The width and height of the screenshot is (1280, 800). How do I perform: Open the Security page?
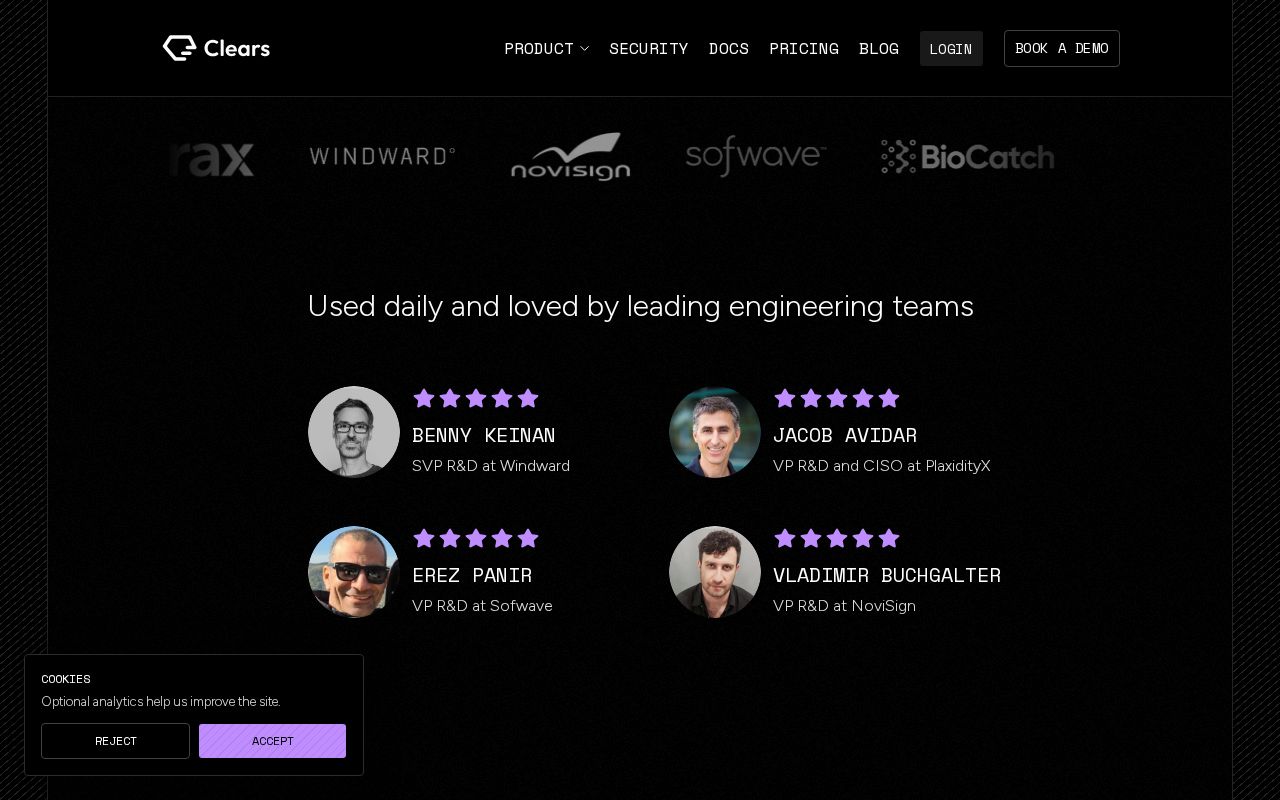[x=648, y=48]
